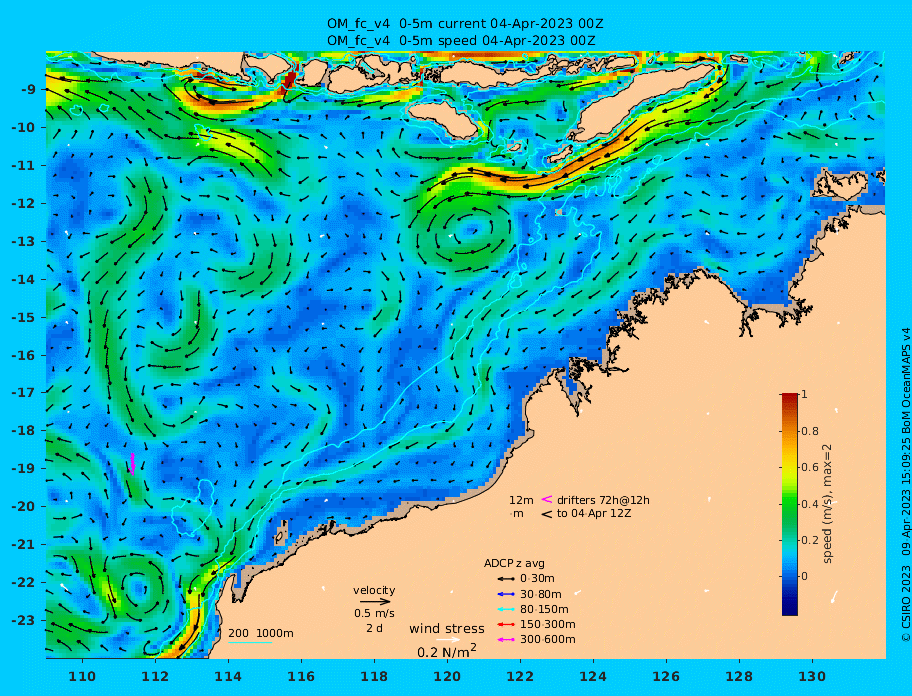The height and width of the screenshot is (696, 912).
Task: Click the colorbar tick label '0.4'
Action: click(810, 504)
